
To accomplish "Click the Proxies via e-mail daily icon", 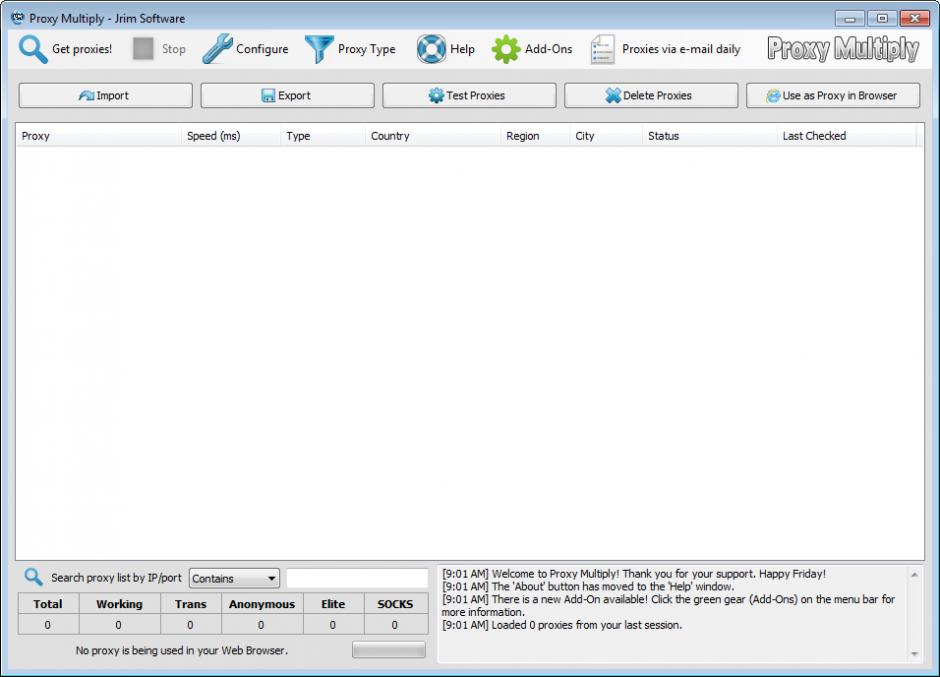I will coord(602,49).
